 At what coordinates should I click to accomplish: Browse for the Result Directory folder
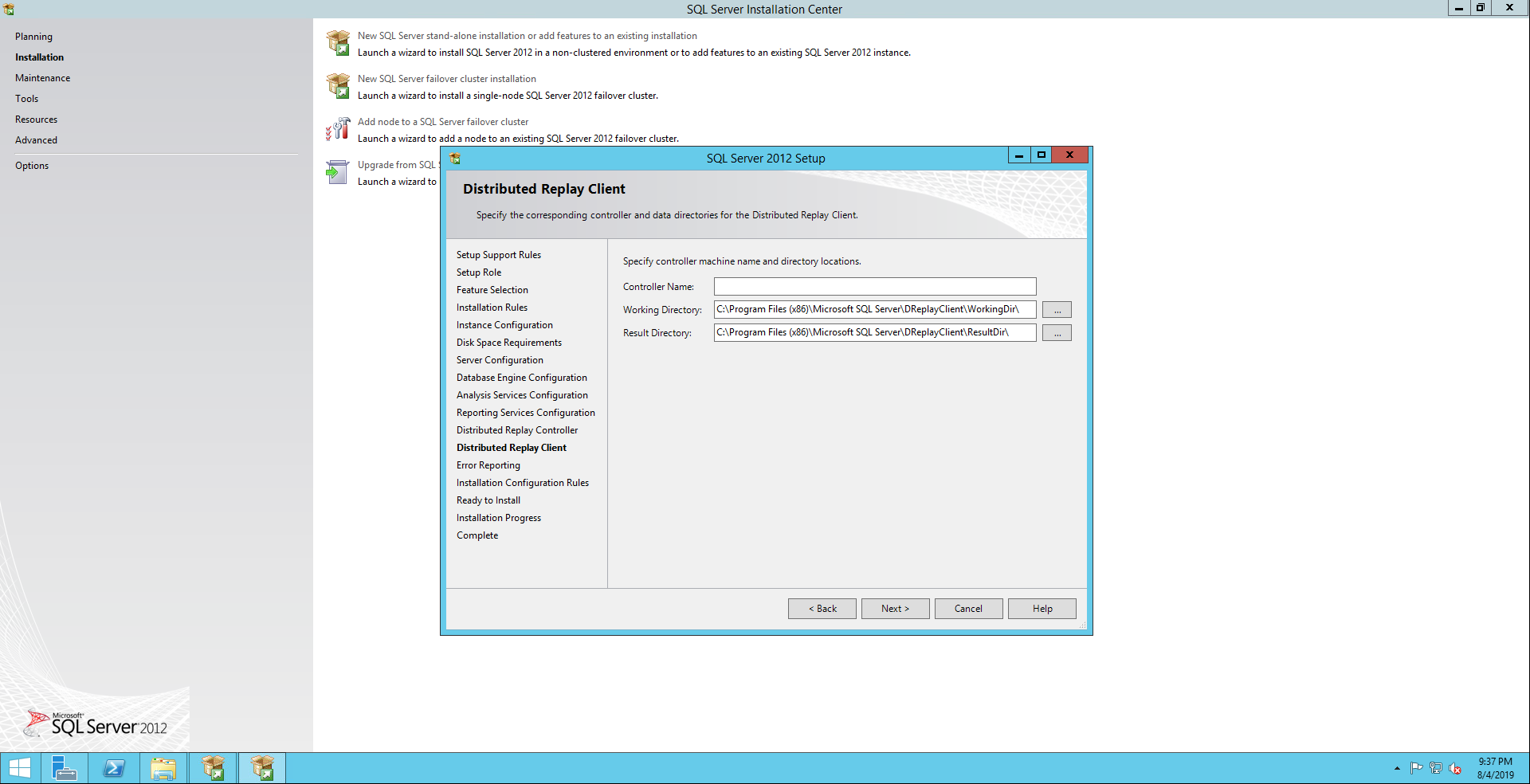[1057, 333]
